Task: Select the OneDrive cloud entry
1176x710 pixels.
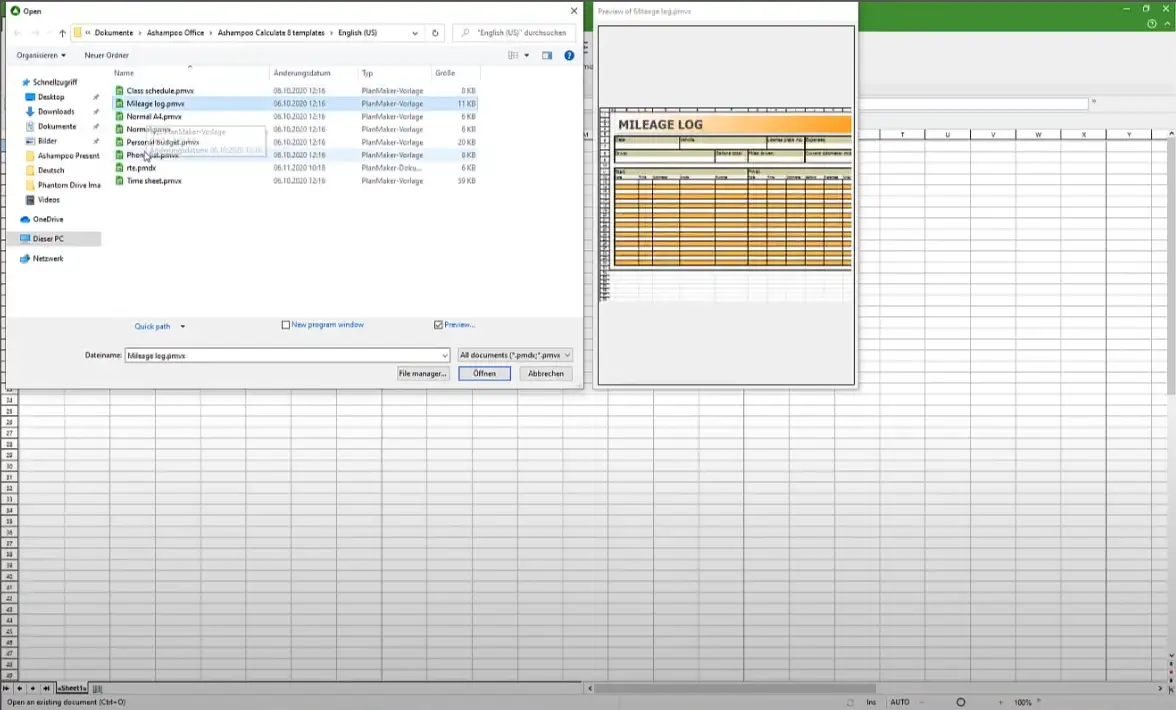Action: coord(47,219)
